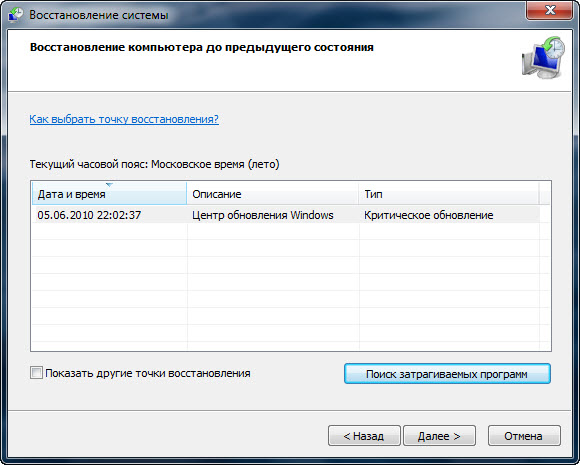Viewport: 580px width, 465px height.
Task: Click the restore computer clock icon
Action: tap(544, 57)
